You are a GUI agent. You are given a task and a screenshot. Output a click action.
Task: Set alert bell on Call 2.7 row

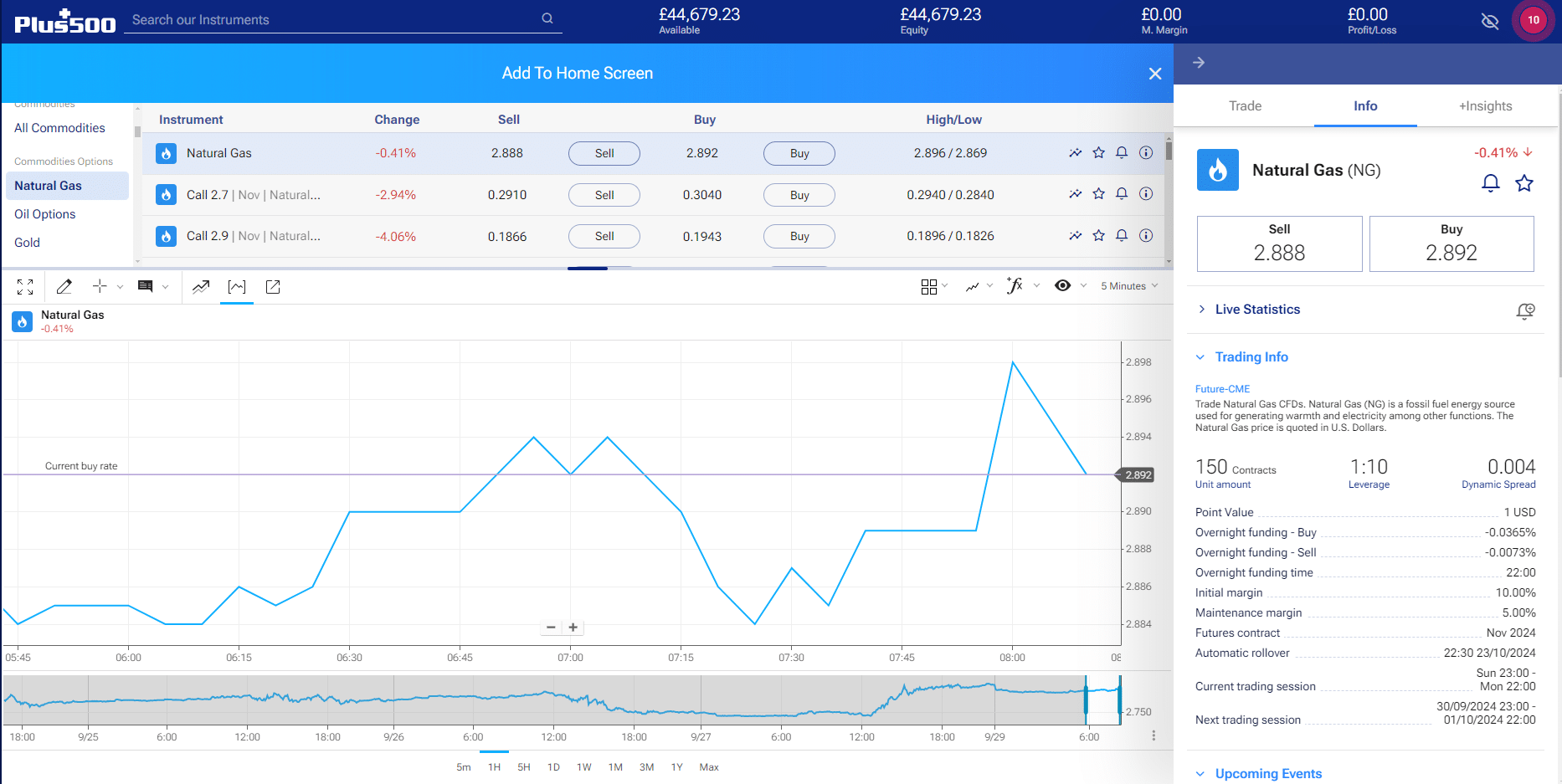[x=1122, y=194]
